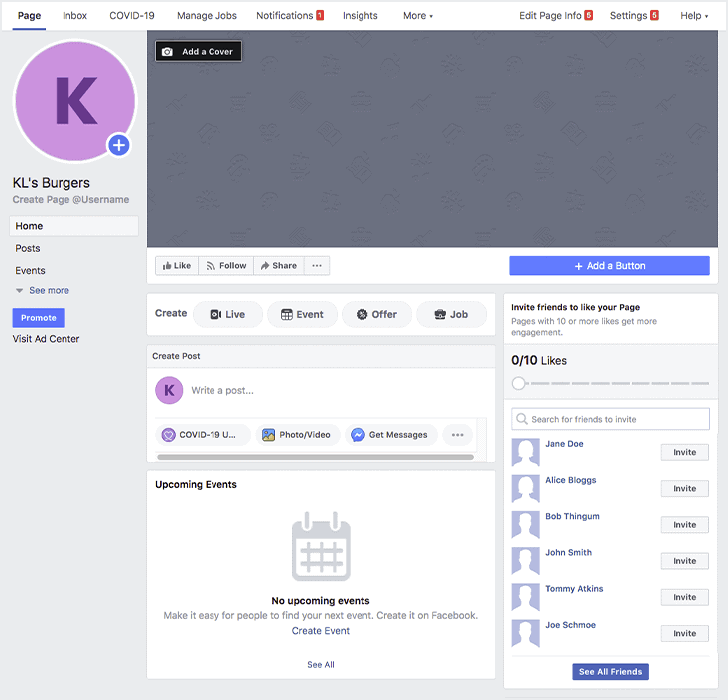Invite Alice Bloggs to like the page
728x700 pixels.
(685, 488)
